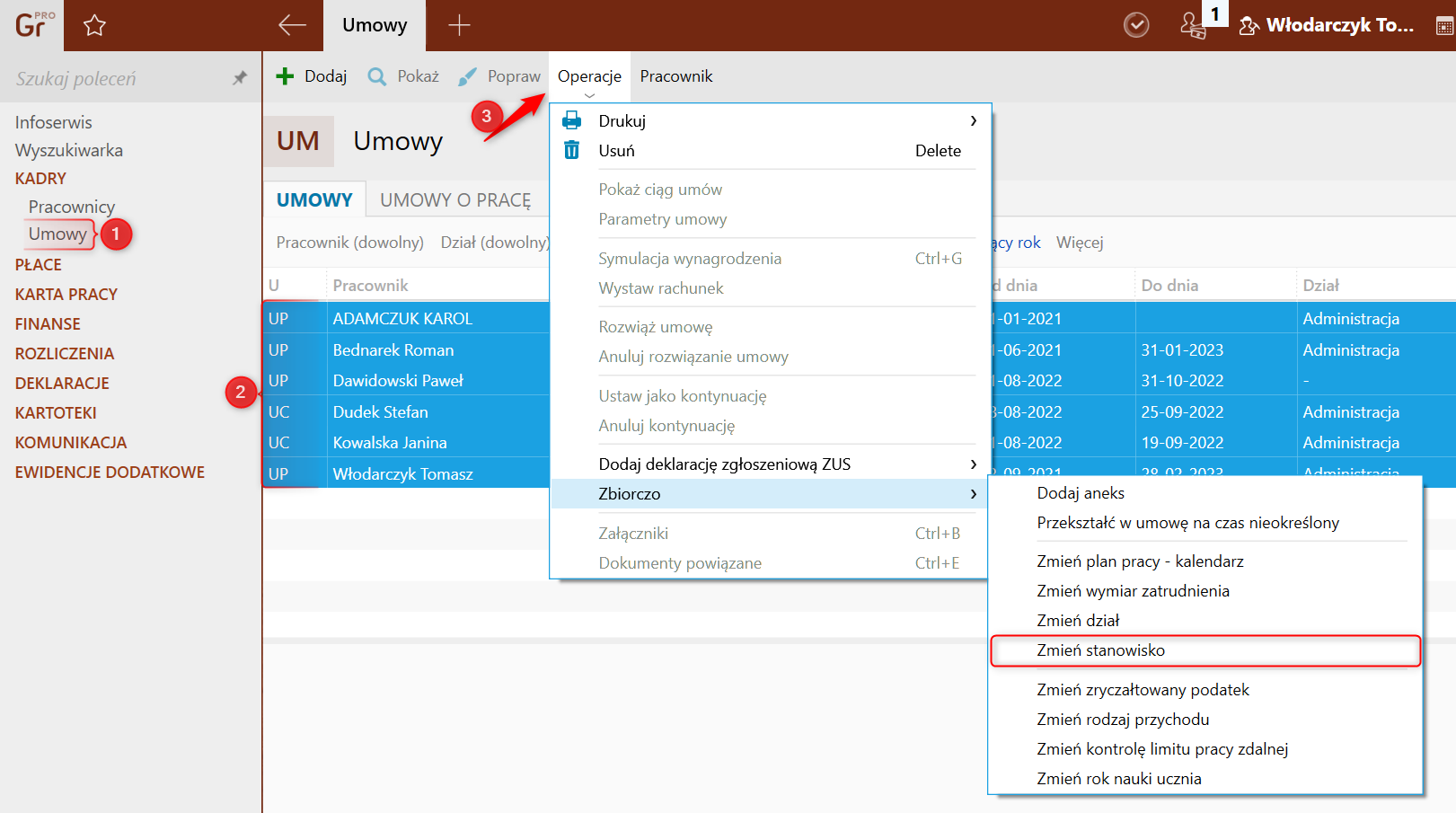Expand the Drukuj submenu arrow
The height and width of the screenshot is (813, 1456).
click(x=974, y=120)
